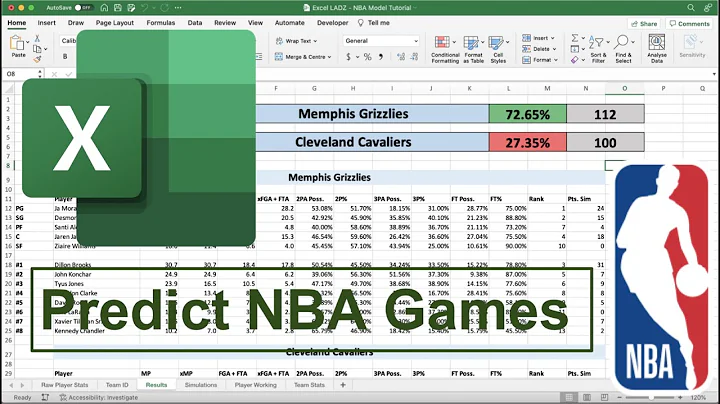This screenshot has width=720, height=404.
Task: Click the Name Box showing O8
Action: point(21,73)
